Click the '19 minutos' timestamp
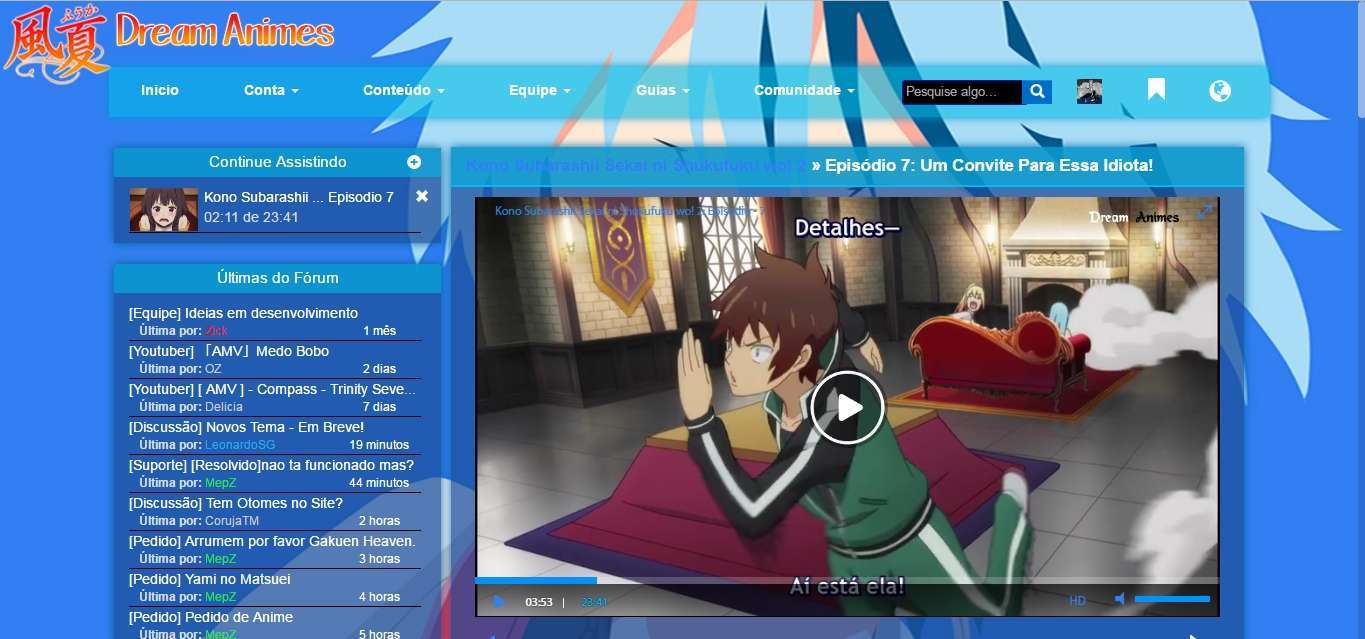The image size is (1365, 639). pos(379,445)
